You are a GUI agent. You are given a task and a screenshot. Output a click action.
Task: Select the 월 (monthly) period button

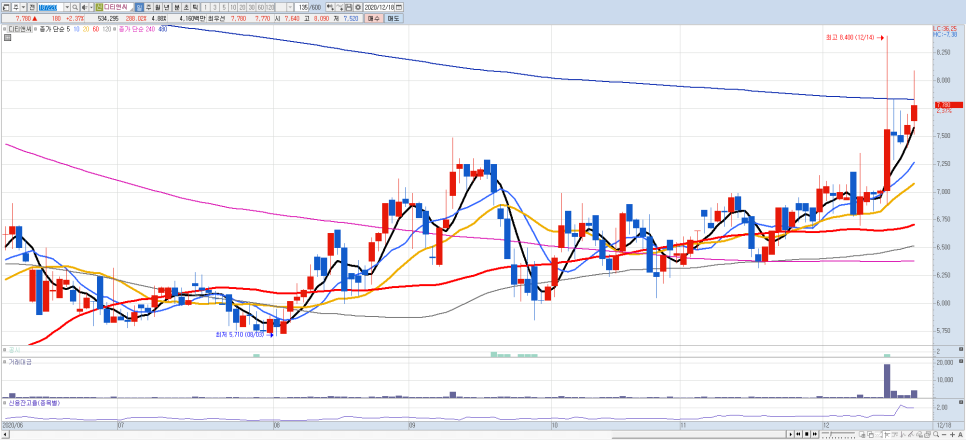(157, 7)
